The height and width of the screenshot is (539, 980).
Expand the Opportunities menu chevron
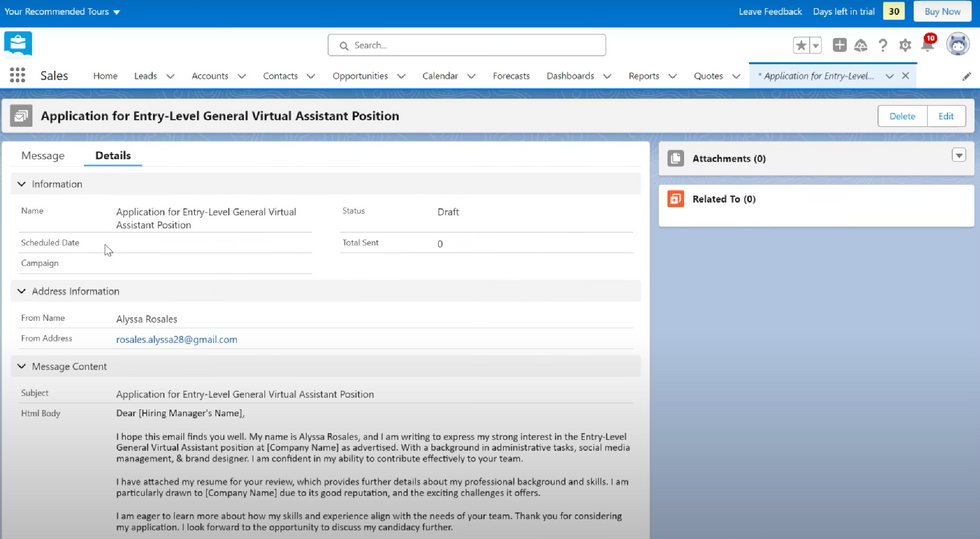[401, 76]
